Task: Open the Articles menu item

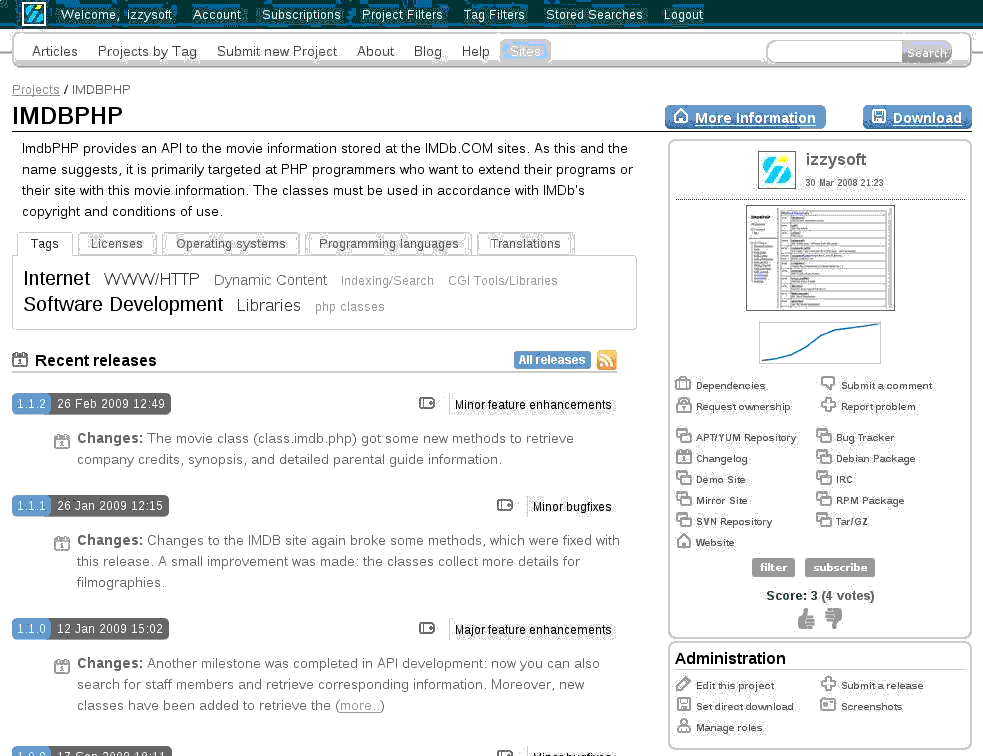Action: pos(55,51)
